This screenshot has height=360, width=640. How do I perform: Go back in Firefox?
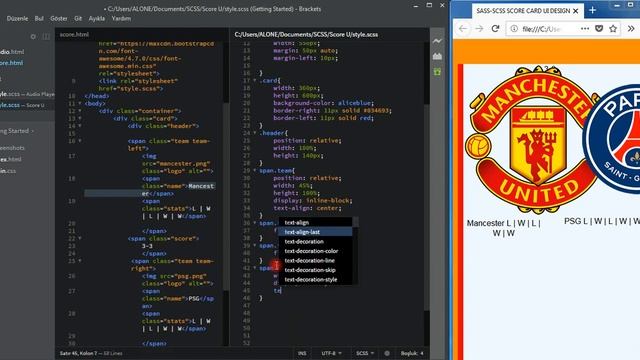(462, 29)
